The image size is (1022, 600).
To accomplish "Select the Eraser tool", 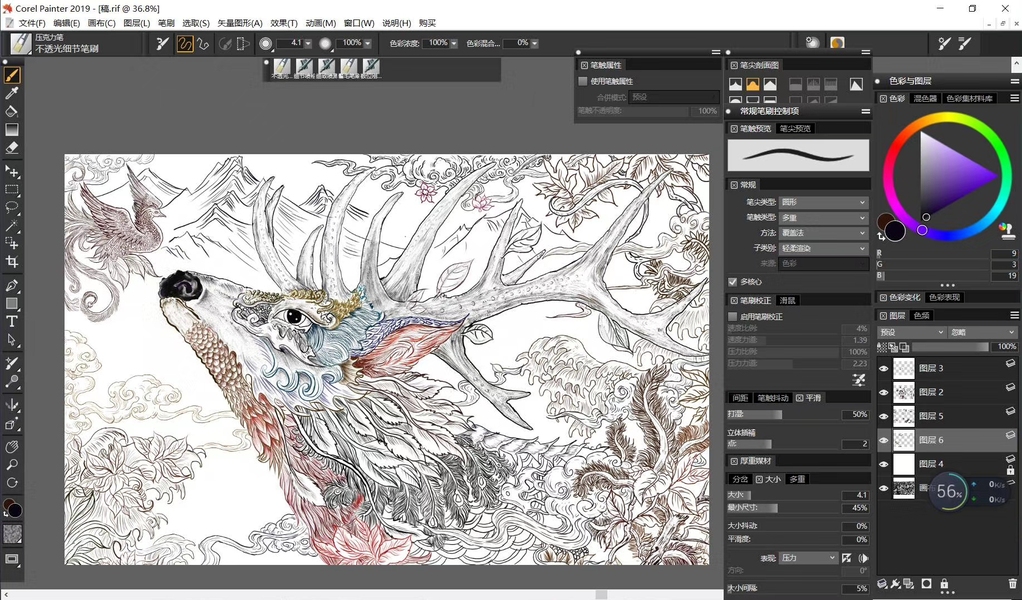I will pyautogui.click(x=12, y=148).
